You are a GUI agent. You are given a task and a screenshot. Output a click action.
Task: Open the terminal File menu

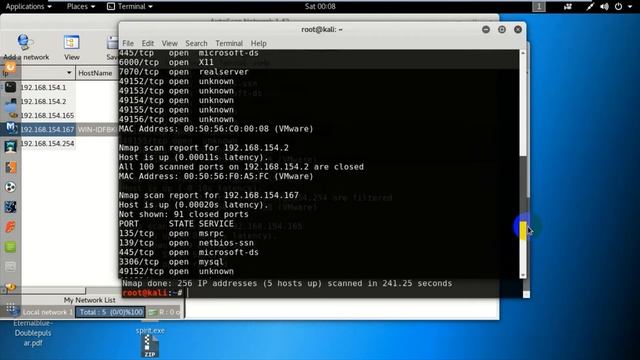[x=128, y=43]
